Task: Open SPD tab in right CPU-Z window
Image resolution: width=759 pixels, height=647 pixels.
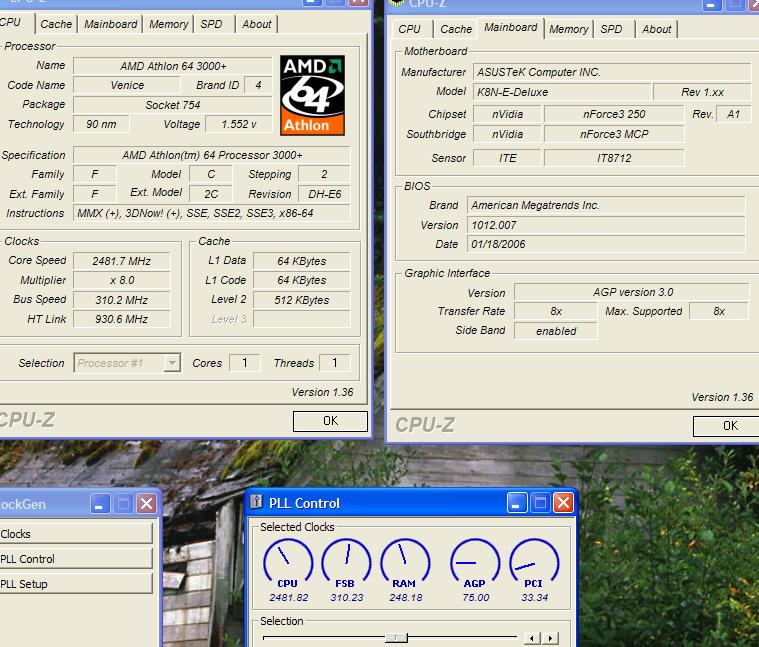Action: 611,29
